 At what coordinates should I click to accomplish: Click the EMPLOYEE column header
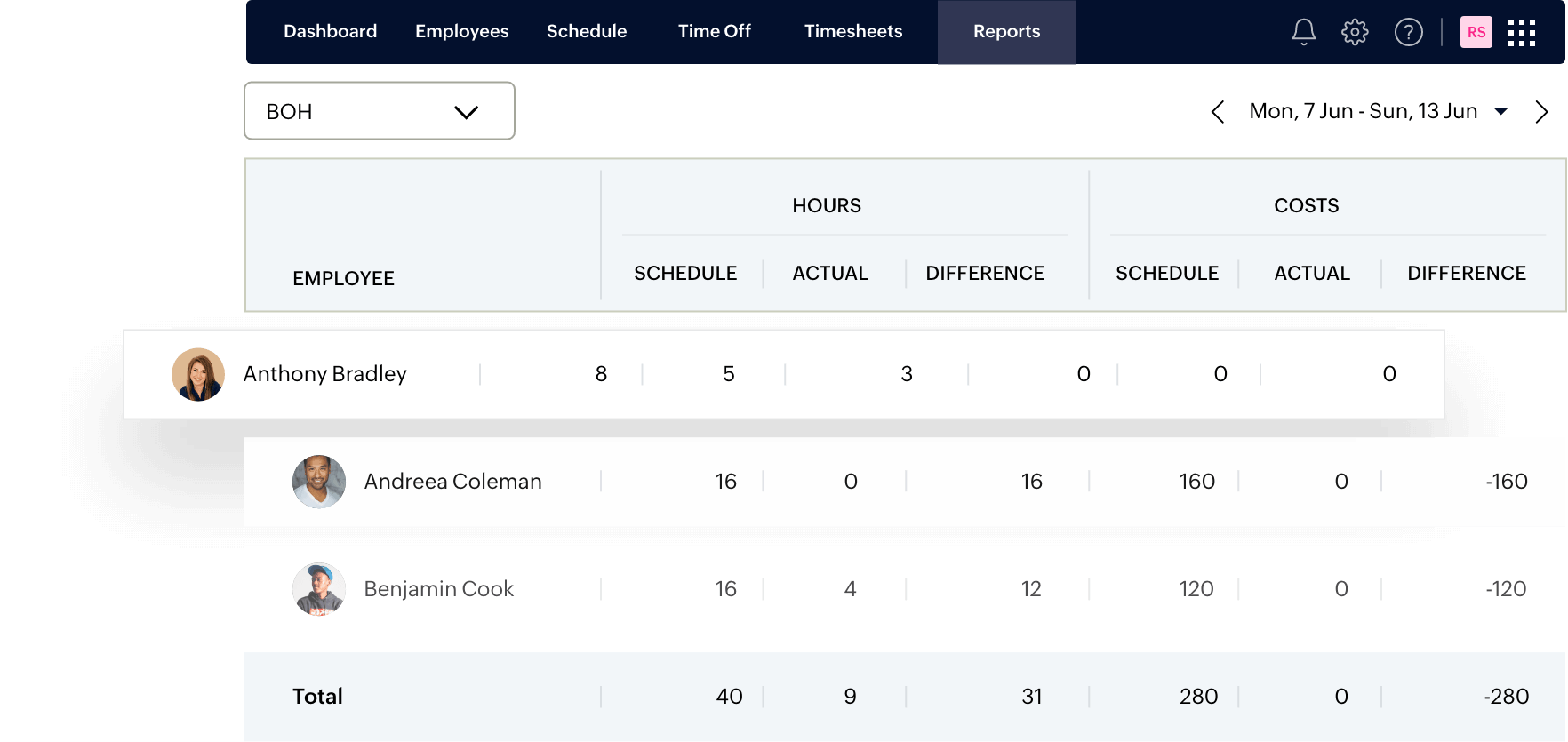point(343,278)
